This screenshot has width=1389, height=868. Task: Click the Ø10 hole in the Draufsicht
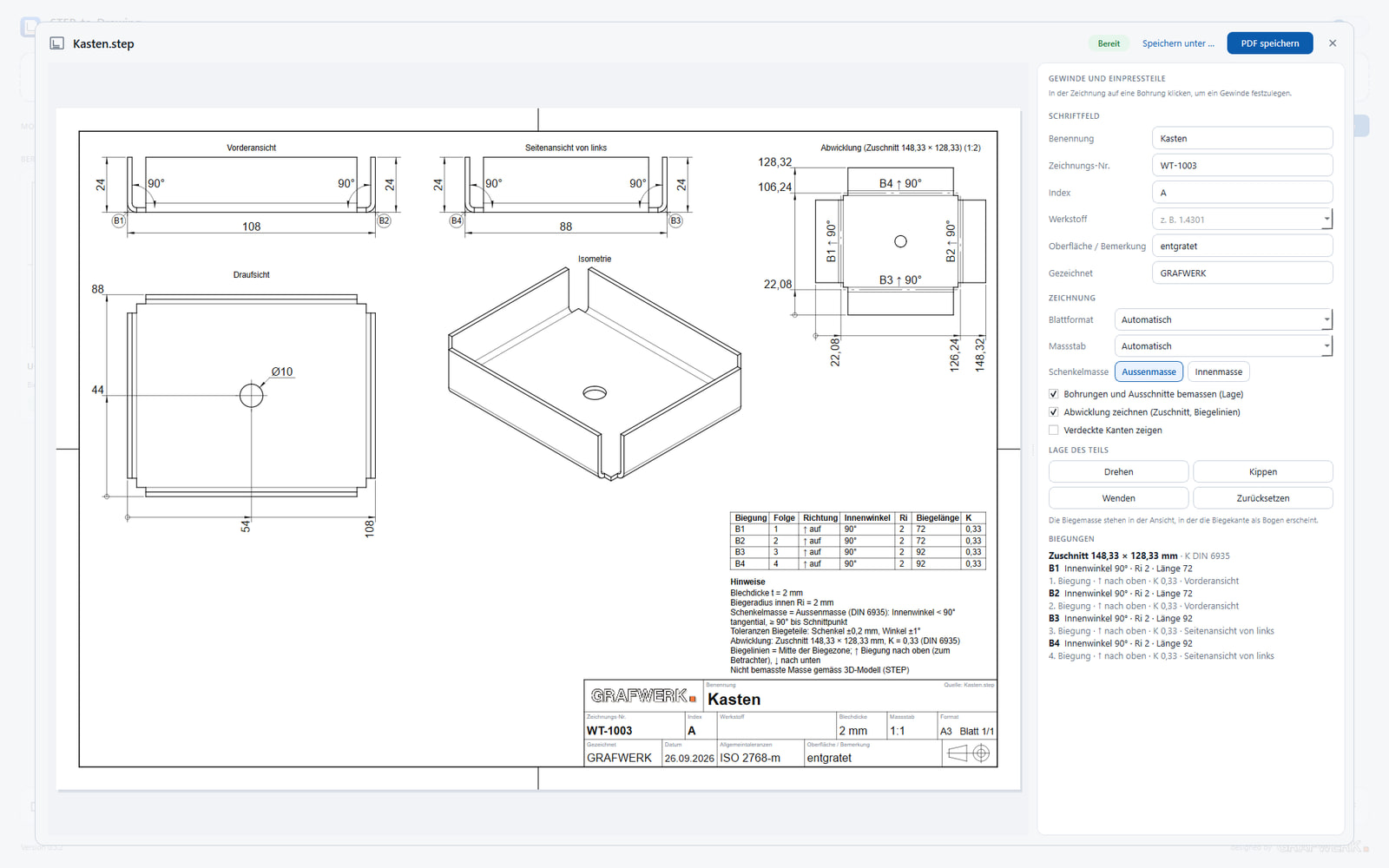click(252, 396)
